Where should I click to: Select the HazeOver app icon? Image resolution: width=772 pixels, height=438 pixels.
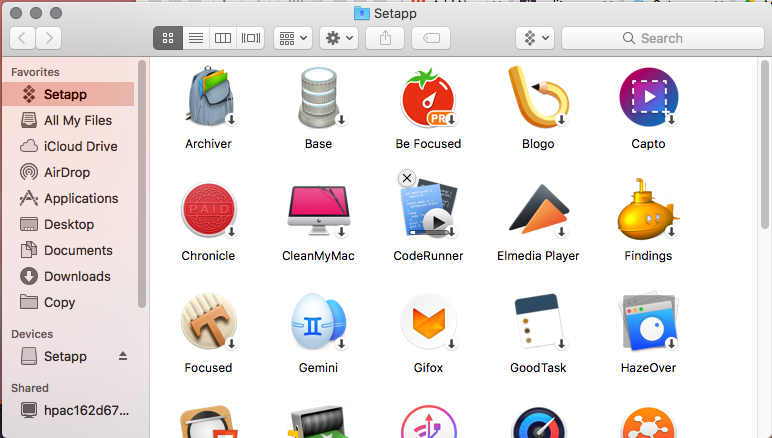point(648,322)
